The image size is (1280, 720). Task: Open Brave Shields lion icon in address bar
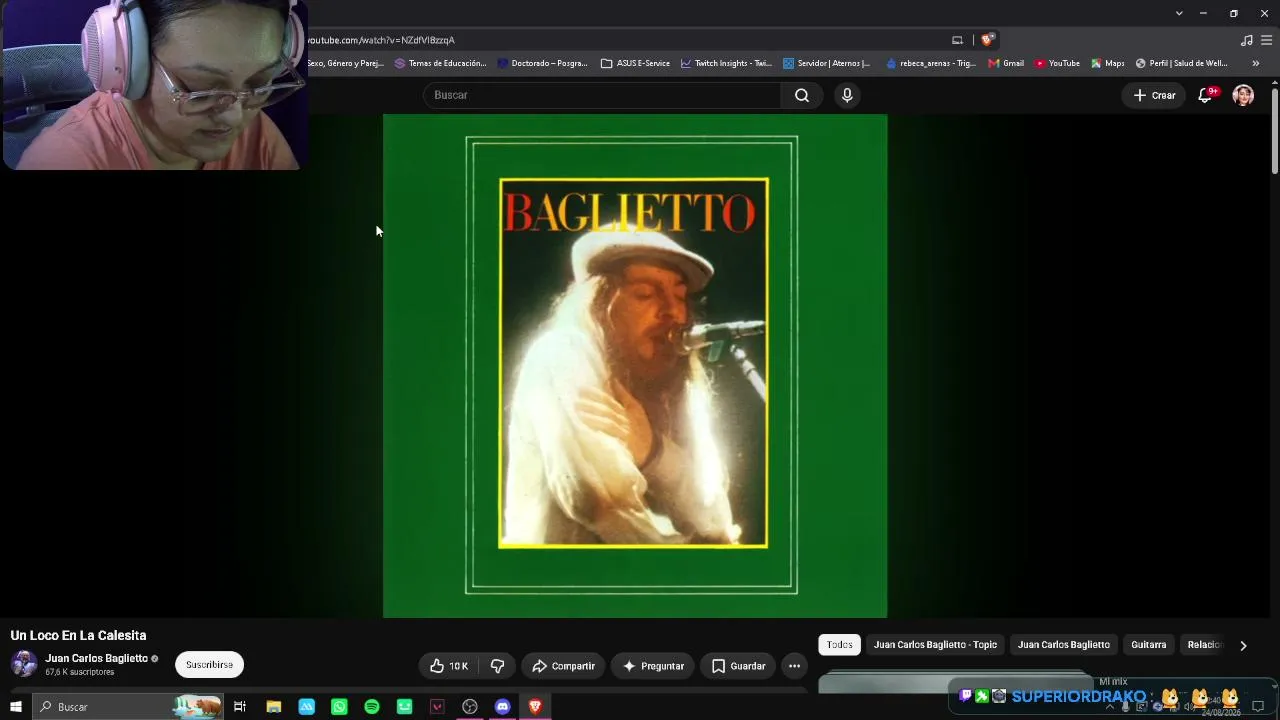pyautogui.click(x=987, y=40)
